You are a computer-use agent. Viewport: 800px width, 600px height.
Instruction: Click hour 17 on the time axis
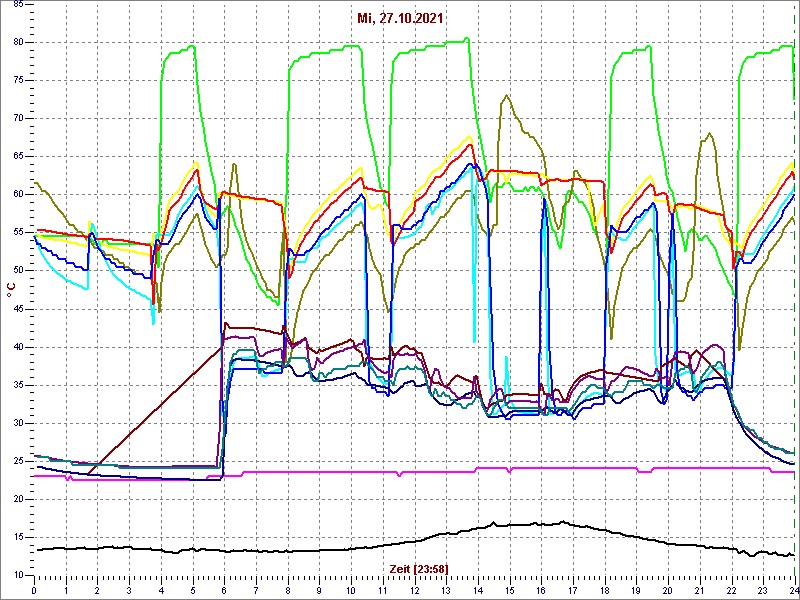point(573,588)
